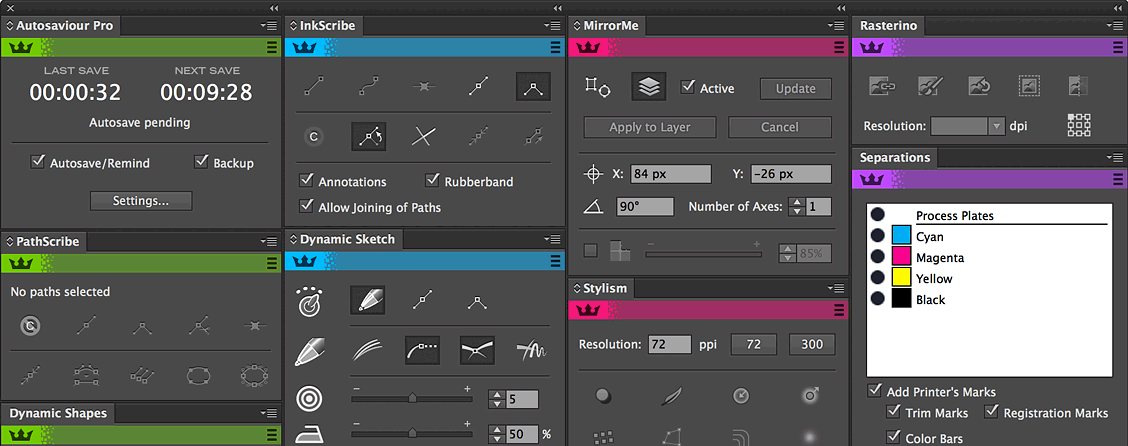Click the MirrorMe layers stack icon
The image size is (1128, 446).
pos(649,87)
